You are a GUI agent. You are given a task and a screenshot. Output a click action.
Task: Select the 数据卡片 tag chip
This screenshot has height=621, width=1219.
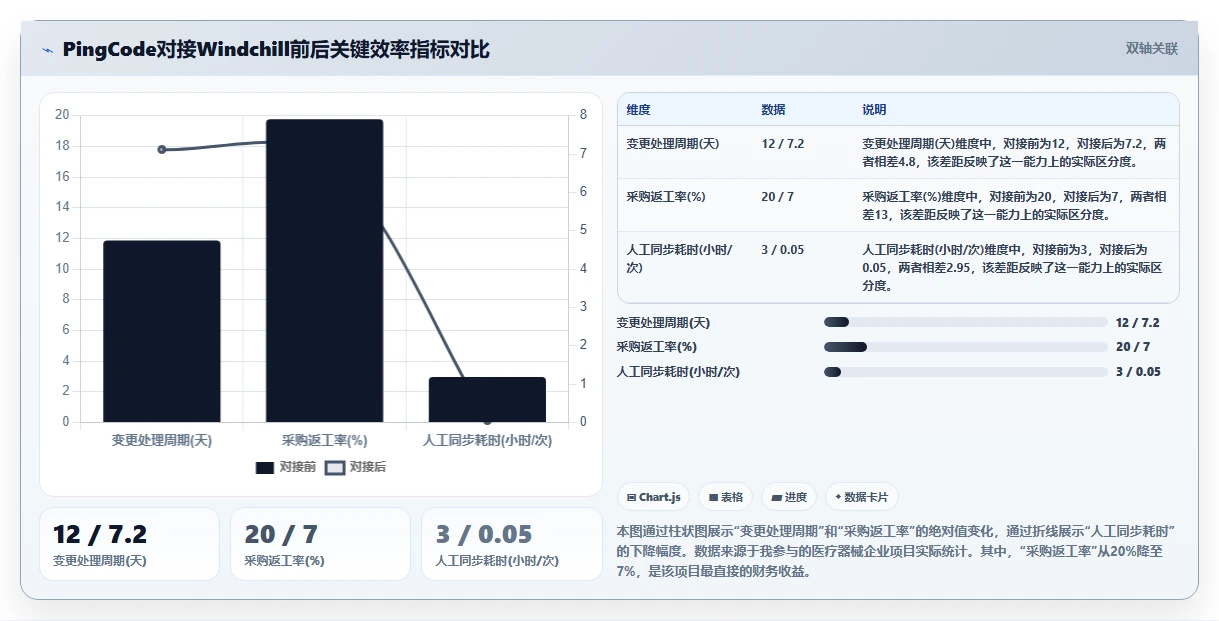click(861, 497)
